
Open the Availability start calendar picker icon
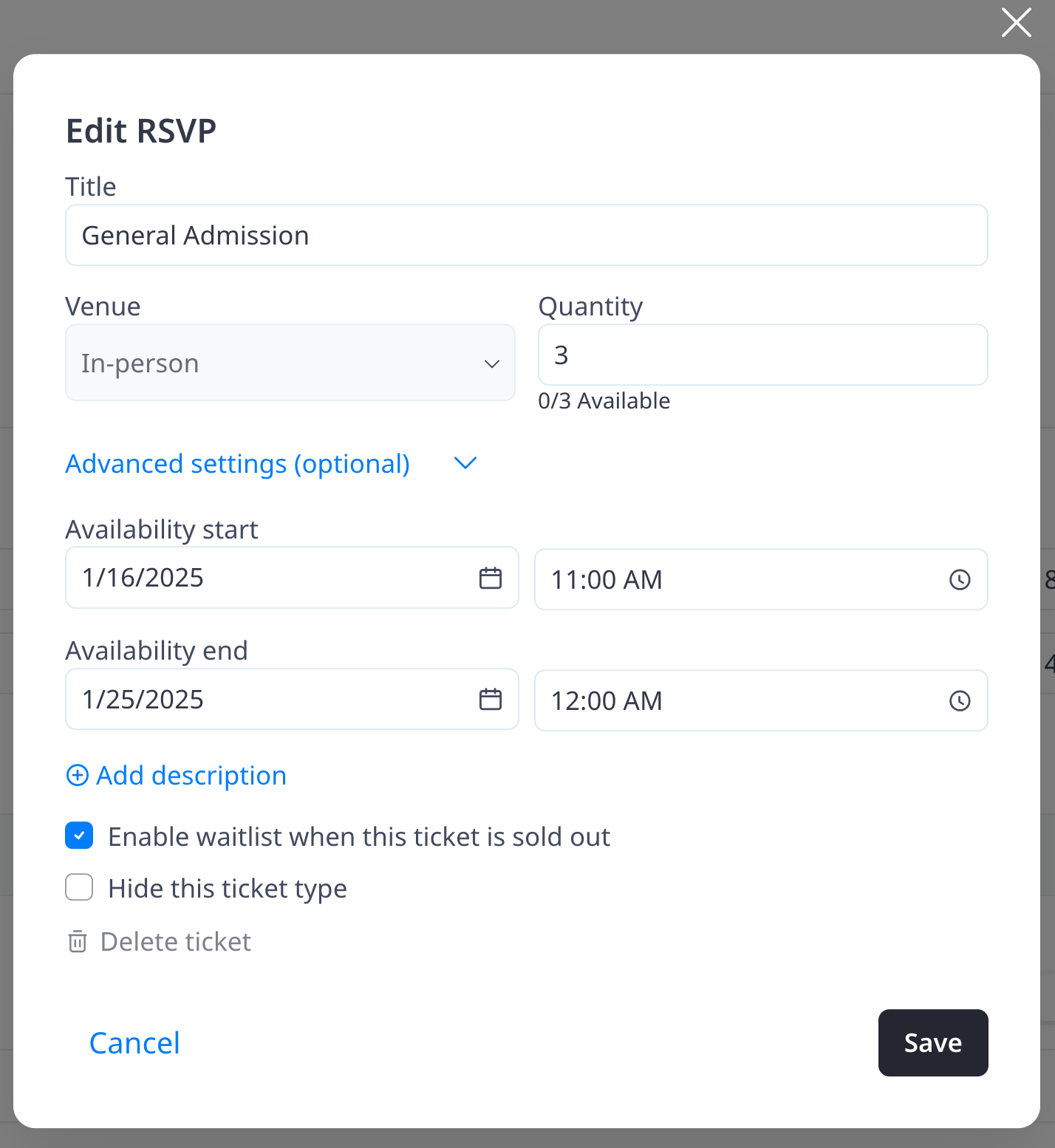tap(491, 578)
